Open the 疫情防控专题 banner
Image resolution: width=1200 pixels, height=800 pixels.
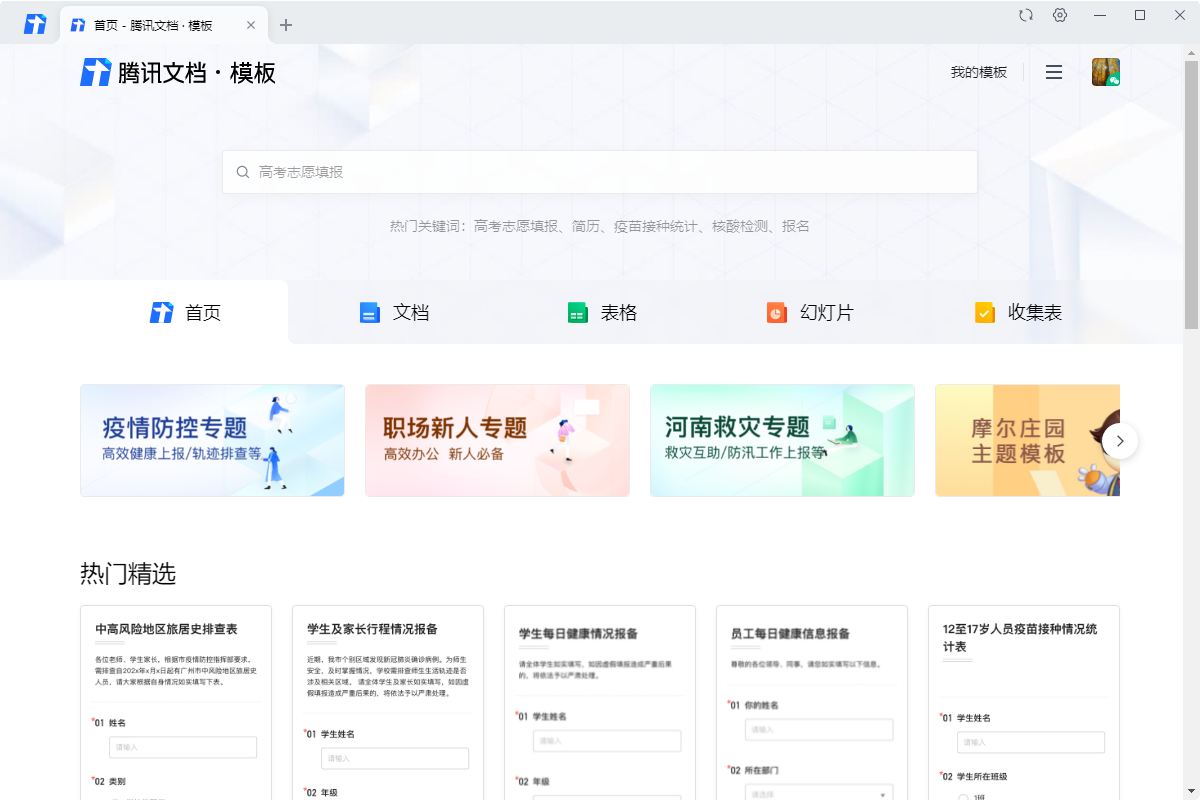click(x=212, y=440)
